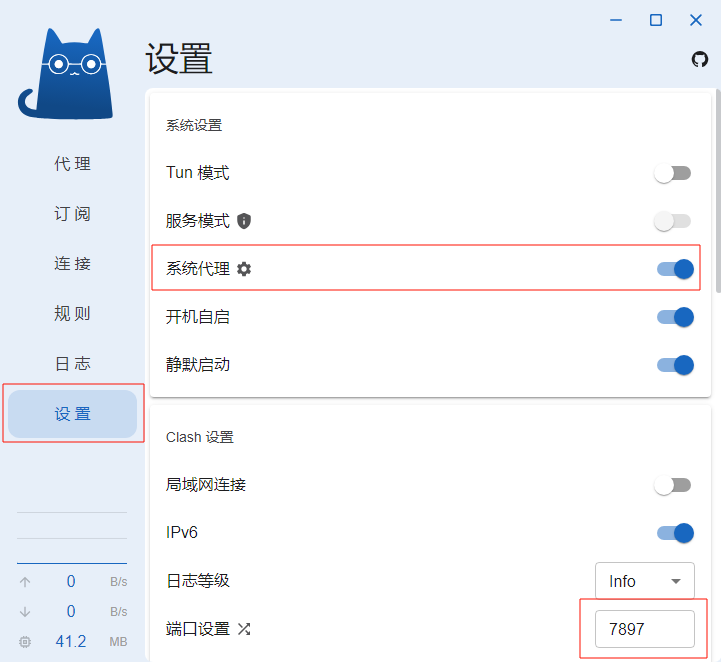This screenshot has height=662, width=721.
Task: Open the 日志等级 Info dropdown
Action: coord(645,581)
